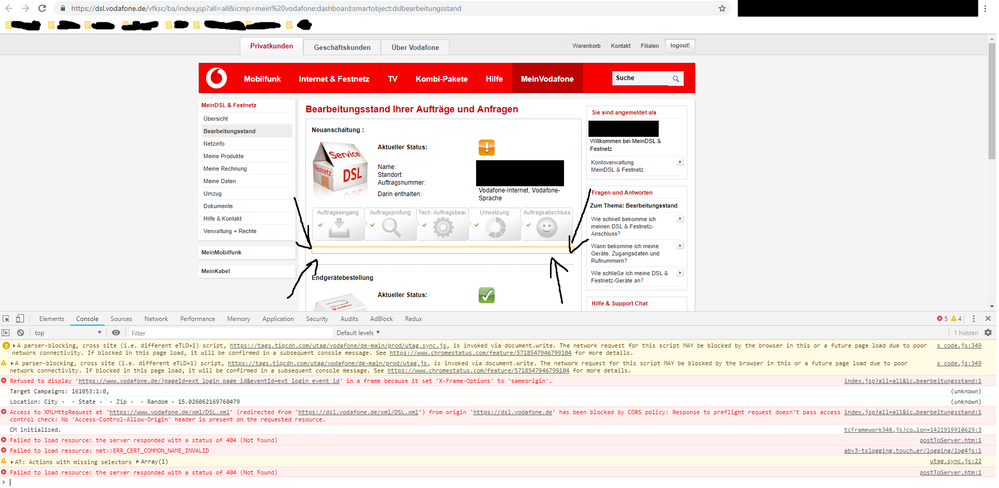999x488 pixels.
Task: Expand the first parser-blocking warning message
Action: click(15, 345)
